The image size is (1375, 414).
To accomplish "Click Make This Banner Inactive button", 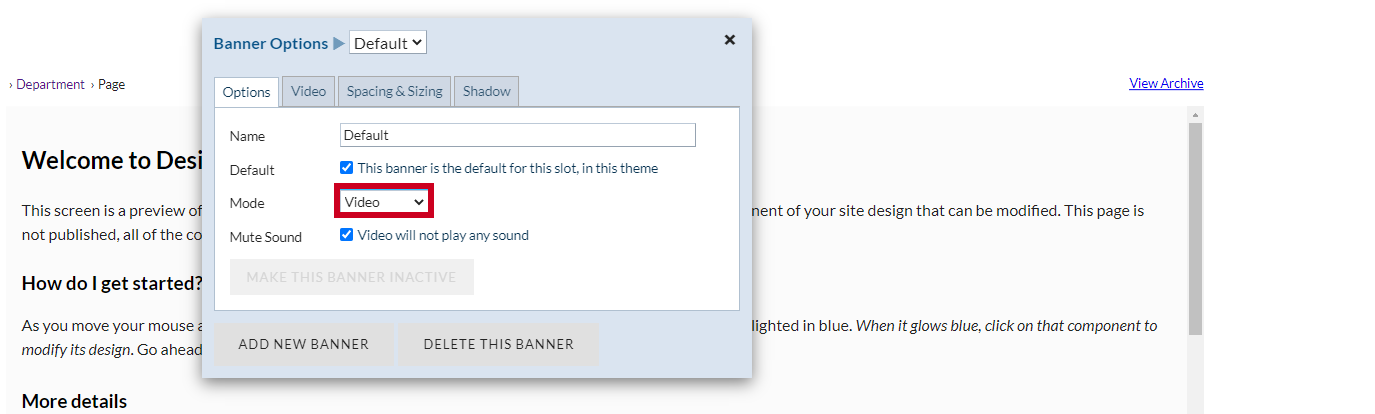I will 351,277.
